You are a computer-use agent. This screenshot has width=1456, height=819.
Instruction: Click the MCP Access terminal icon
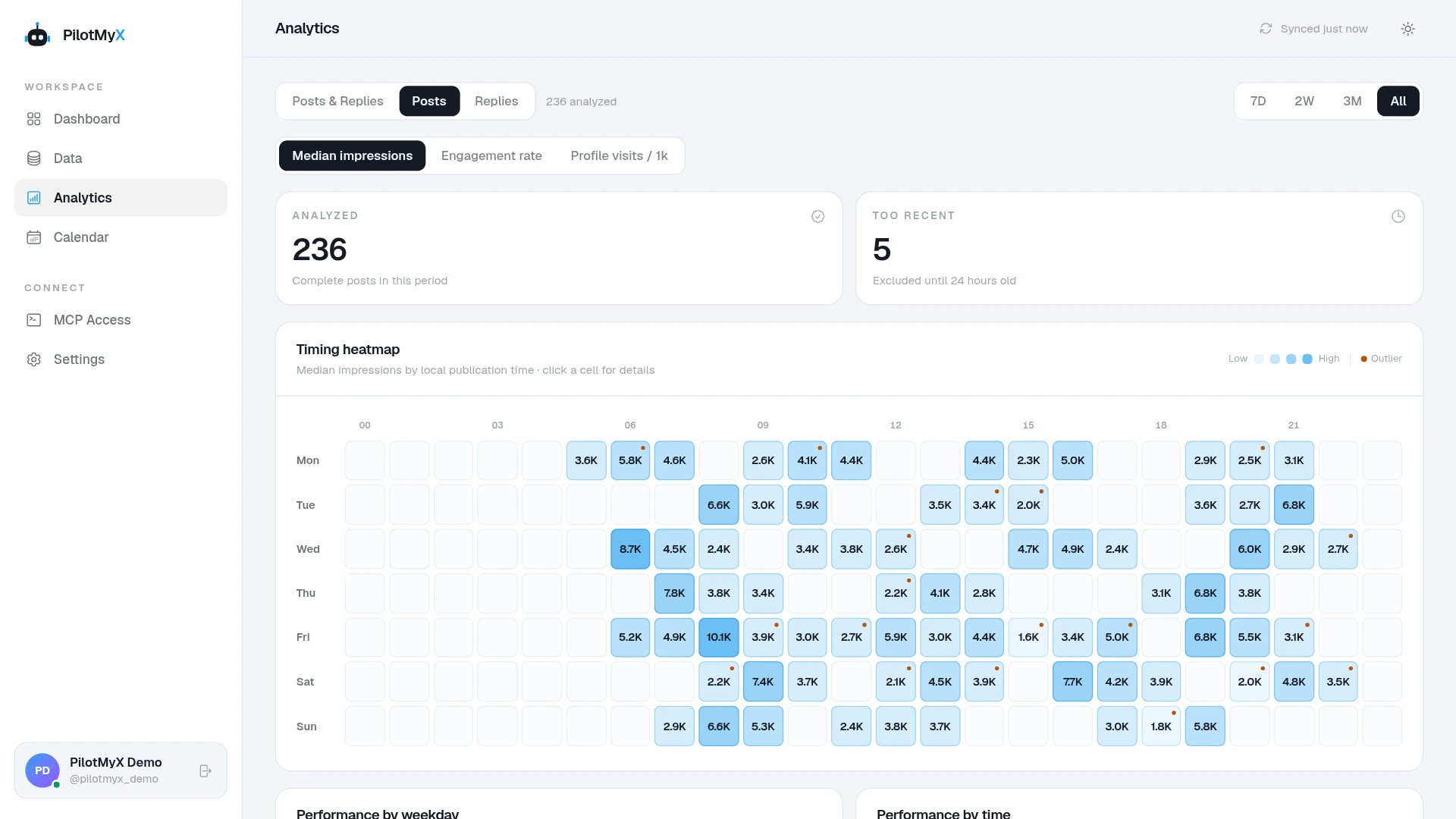(x=34, y=320)
